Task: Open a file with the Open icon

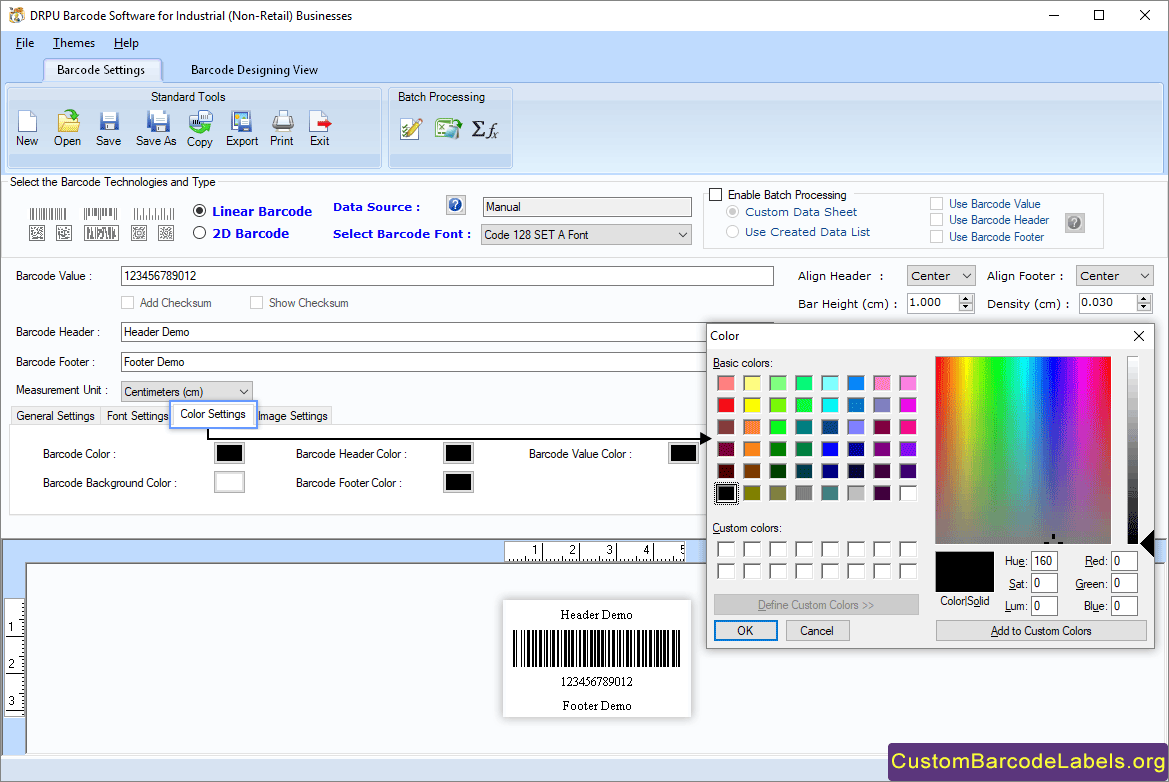Action: 67,128
